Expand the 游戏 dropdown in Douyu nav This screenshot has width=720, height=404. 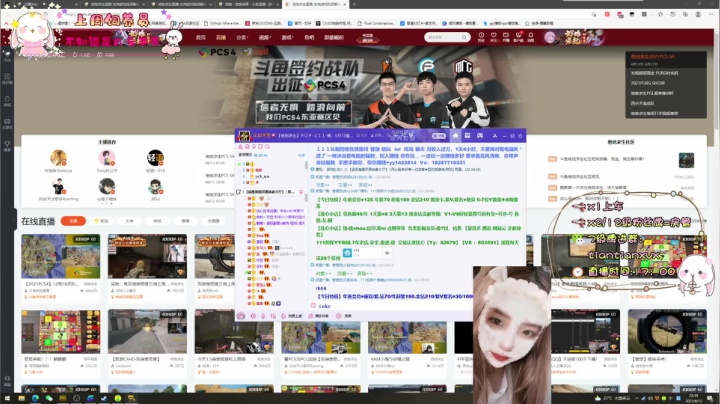[x=287, y=37]
